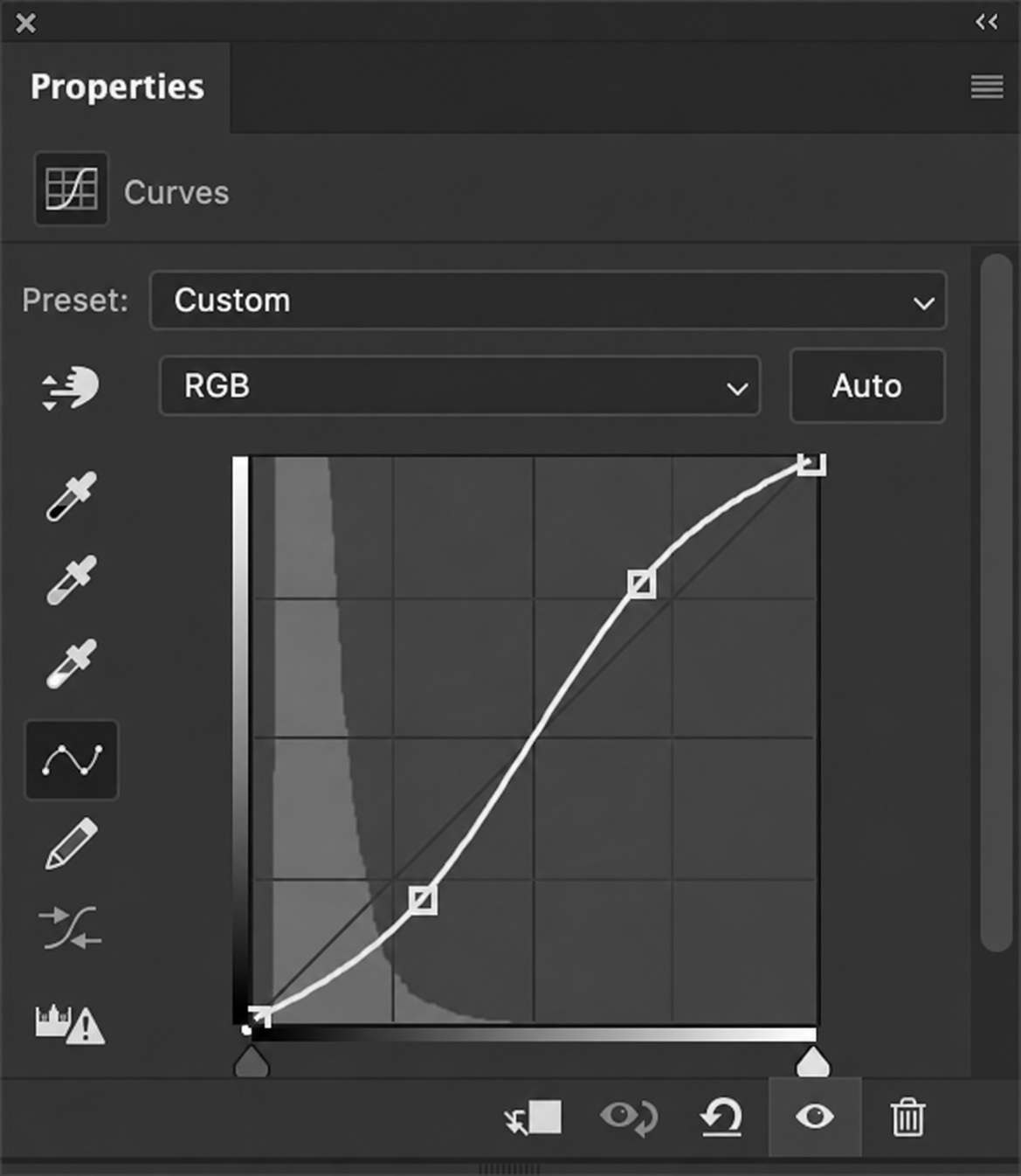Open the Properties panel flyout menu

pos(987,86)
